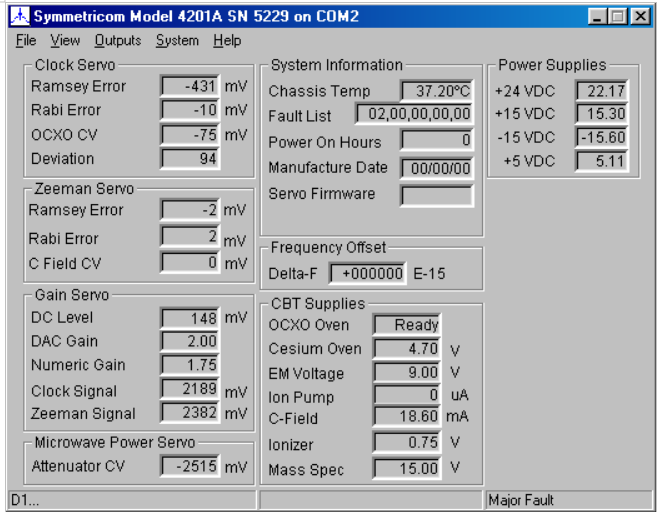Open the Help menu
Image resolution: width=658 pixels, height=512 pixels.
pos(227,41)
